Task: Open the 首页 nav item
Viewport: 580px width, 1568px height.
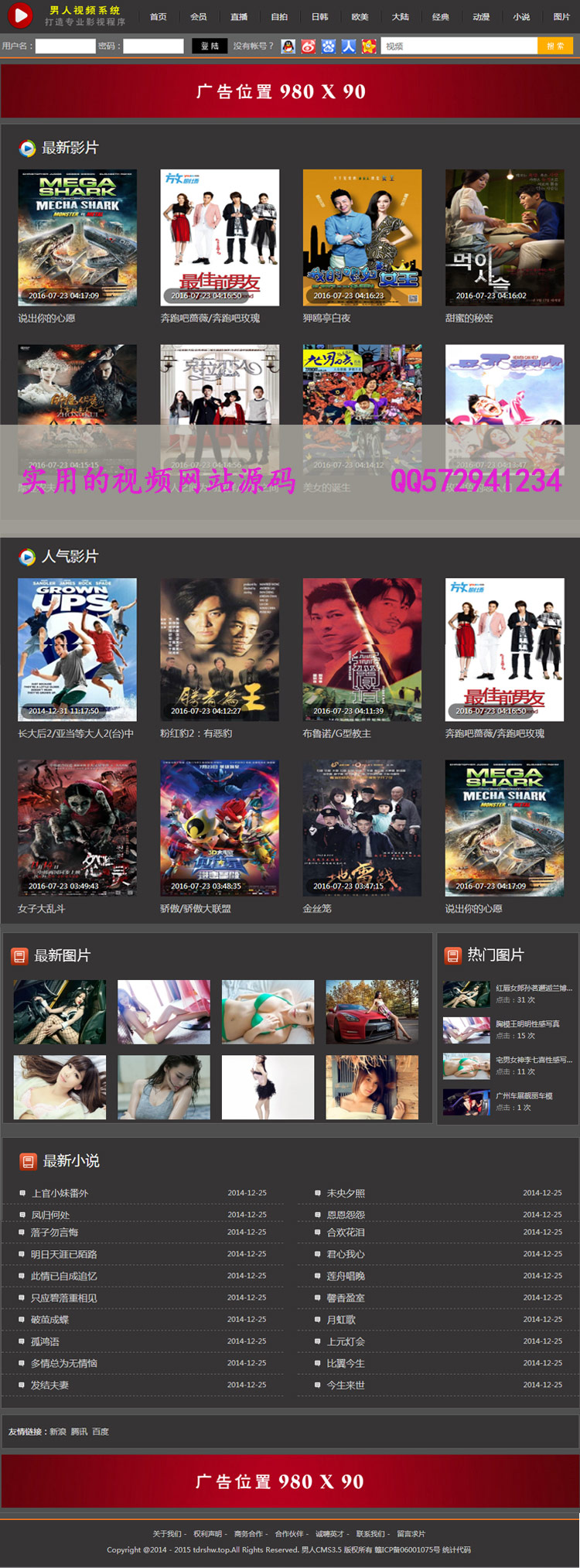Action: (159, 16)
